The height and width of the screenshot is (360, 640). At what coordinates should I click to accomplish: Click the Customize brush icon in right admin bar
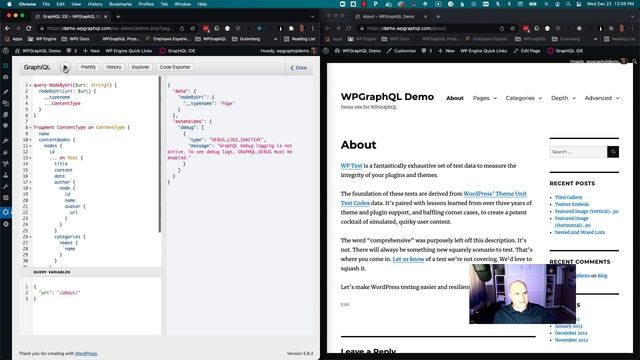tap(389, 51)
